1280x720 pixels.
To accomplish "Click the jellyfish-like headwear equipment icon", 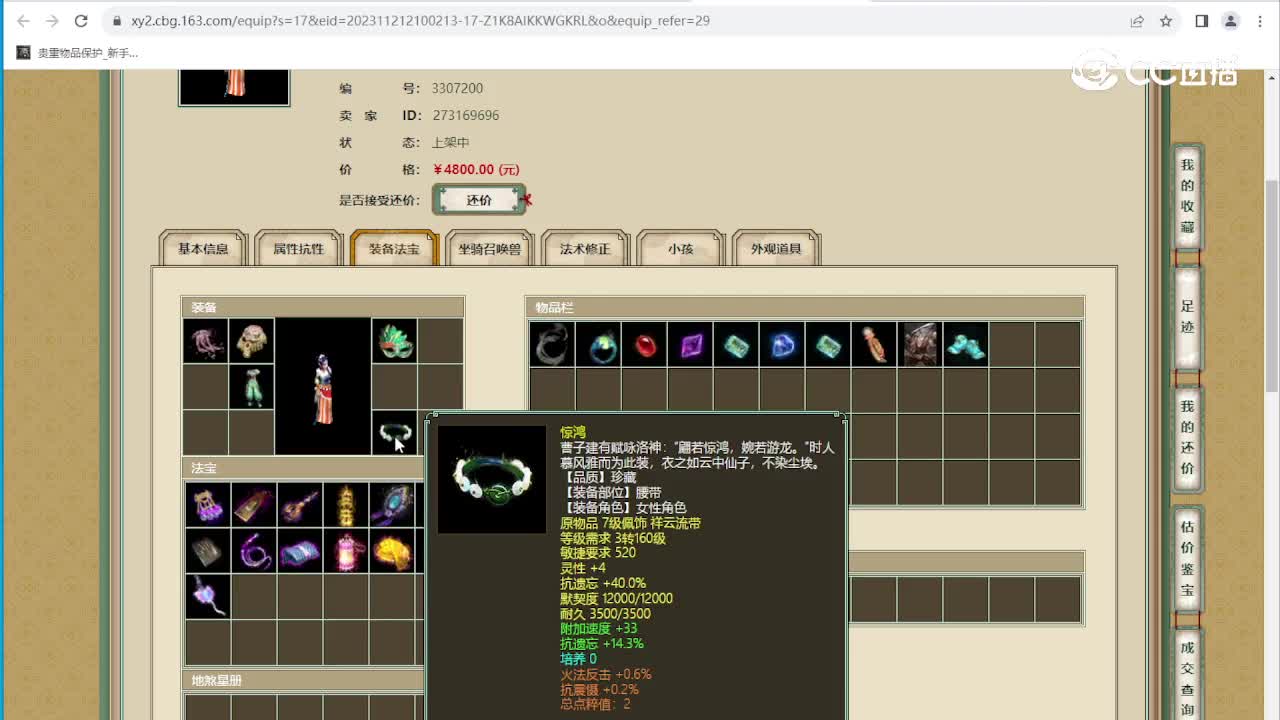I will 205,341.
